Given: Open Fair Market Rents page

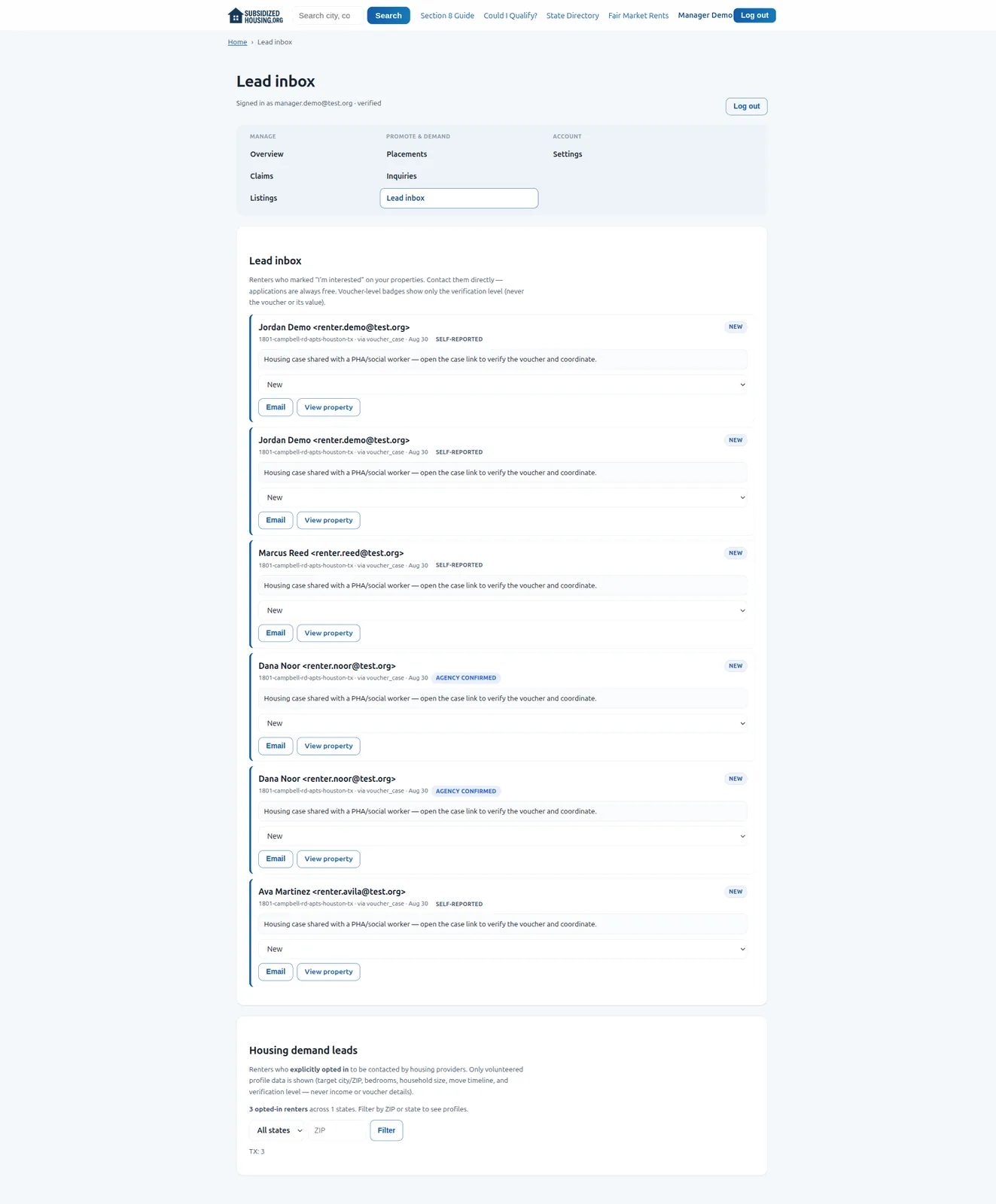Looking at the screenshot, I should [638, 16].
